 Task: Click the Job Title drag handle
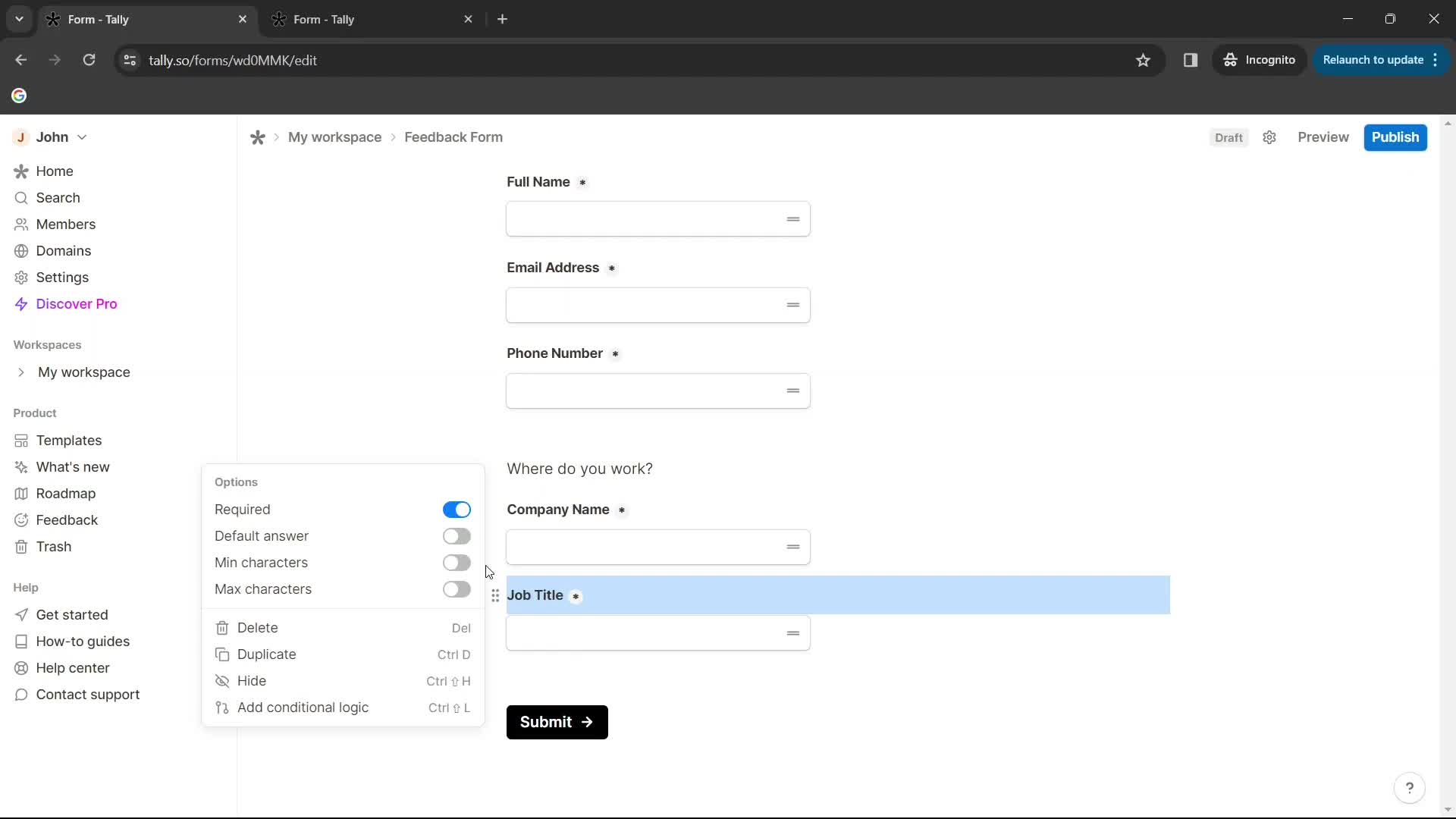coord(495,596)
